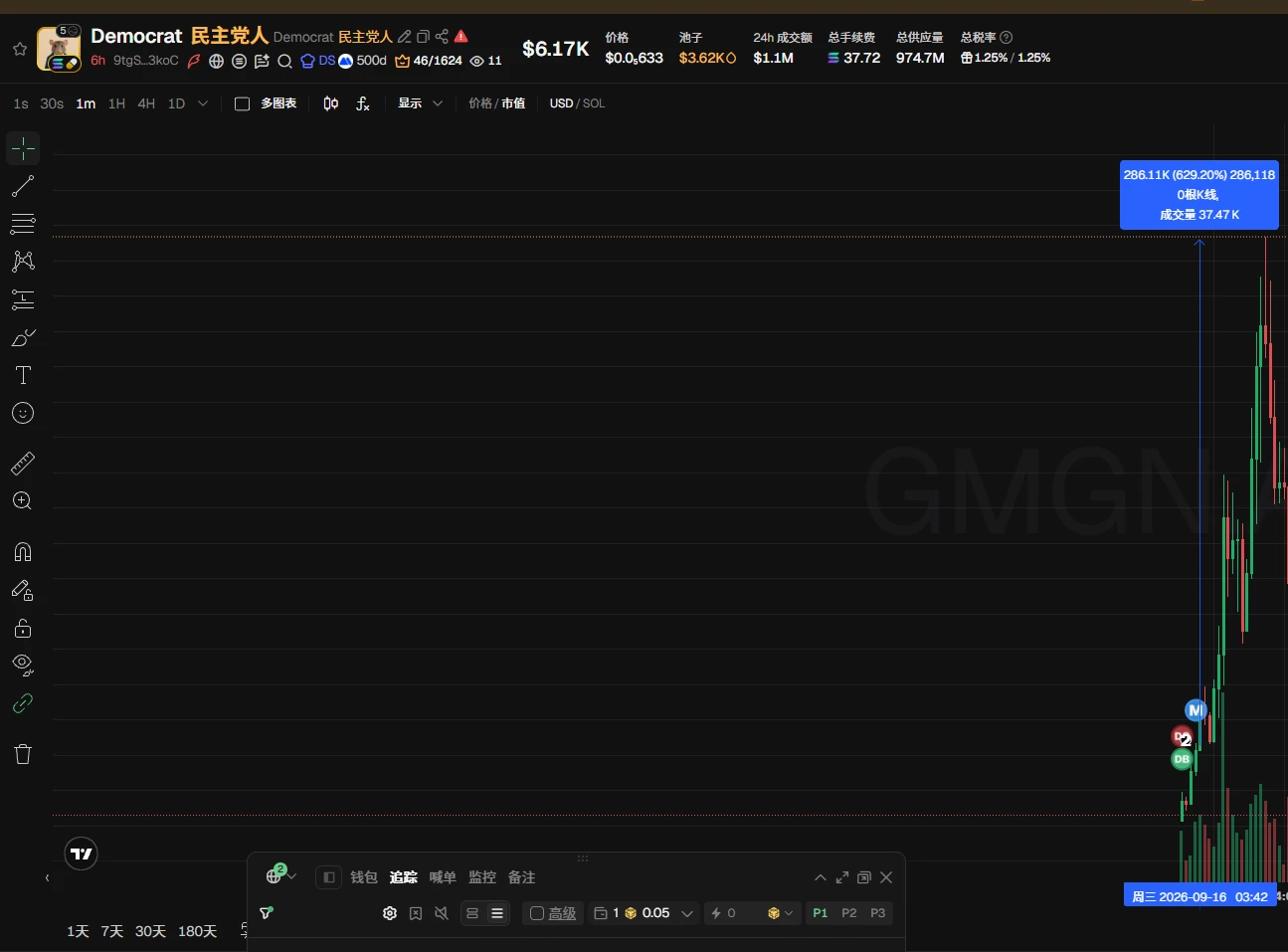Toggle 价格/市值 price or market cap view
This screenshot has height=952, width=1288.
point(496,103)
